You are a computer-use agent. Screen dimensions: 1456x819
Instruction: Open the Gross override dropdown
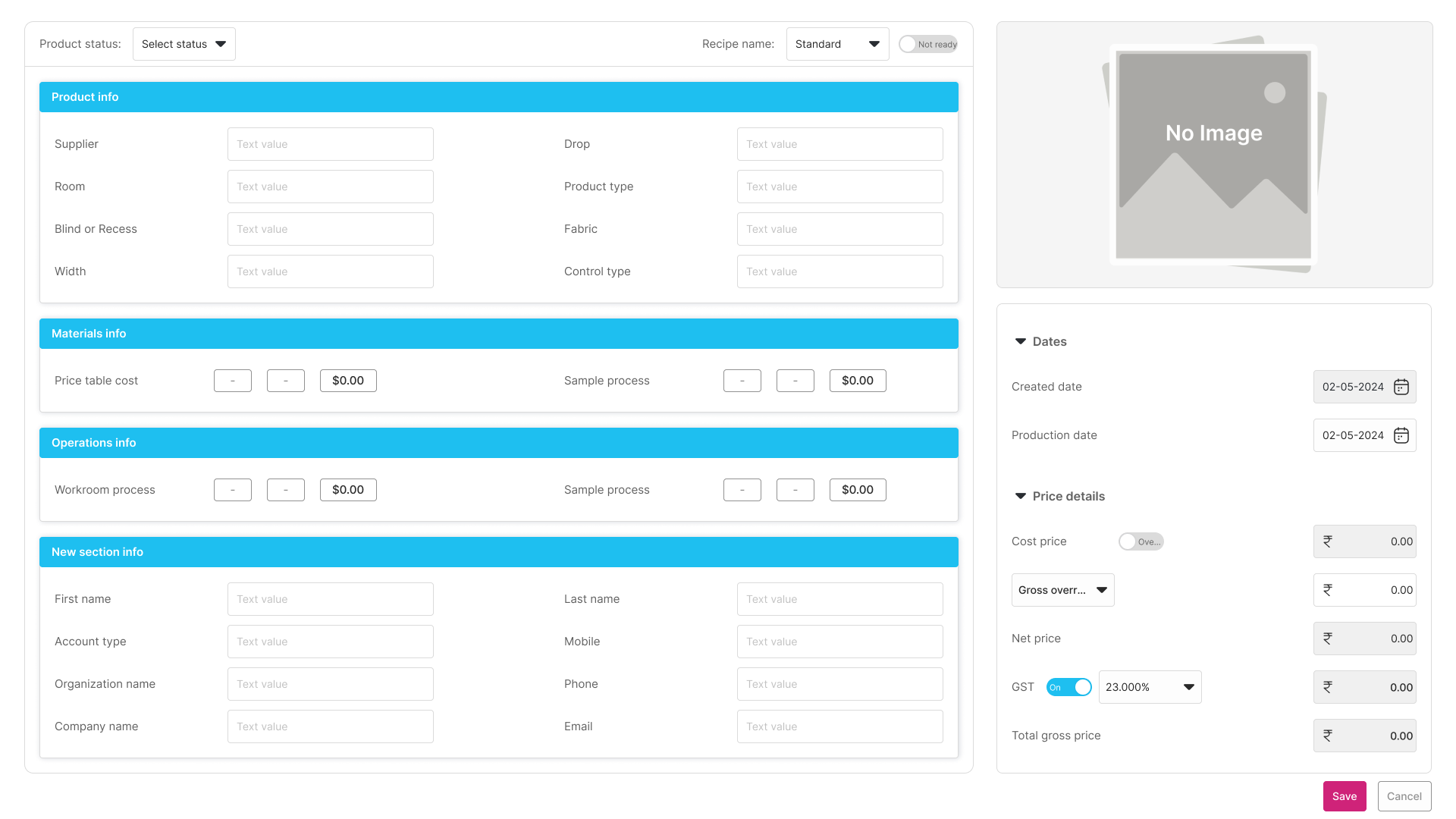[1062, 590]
